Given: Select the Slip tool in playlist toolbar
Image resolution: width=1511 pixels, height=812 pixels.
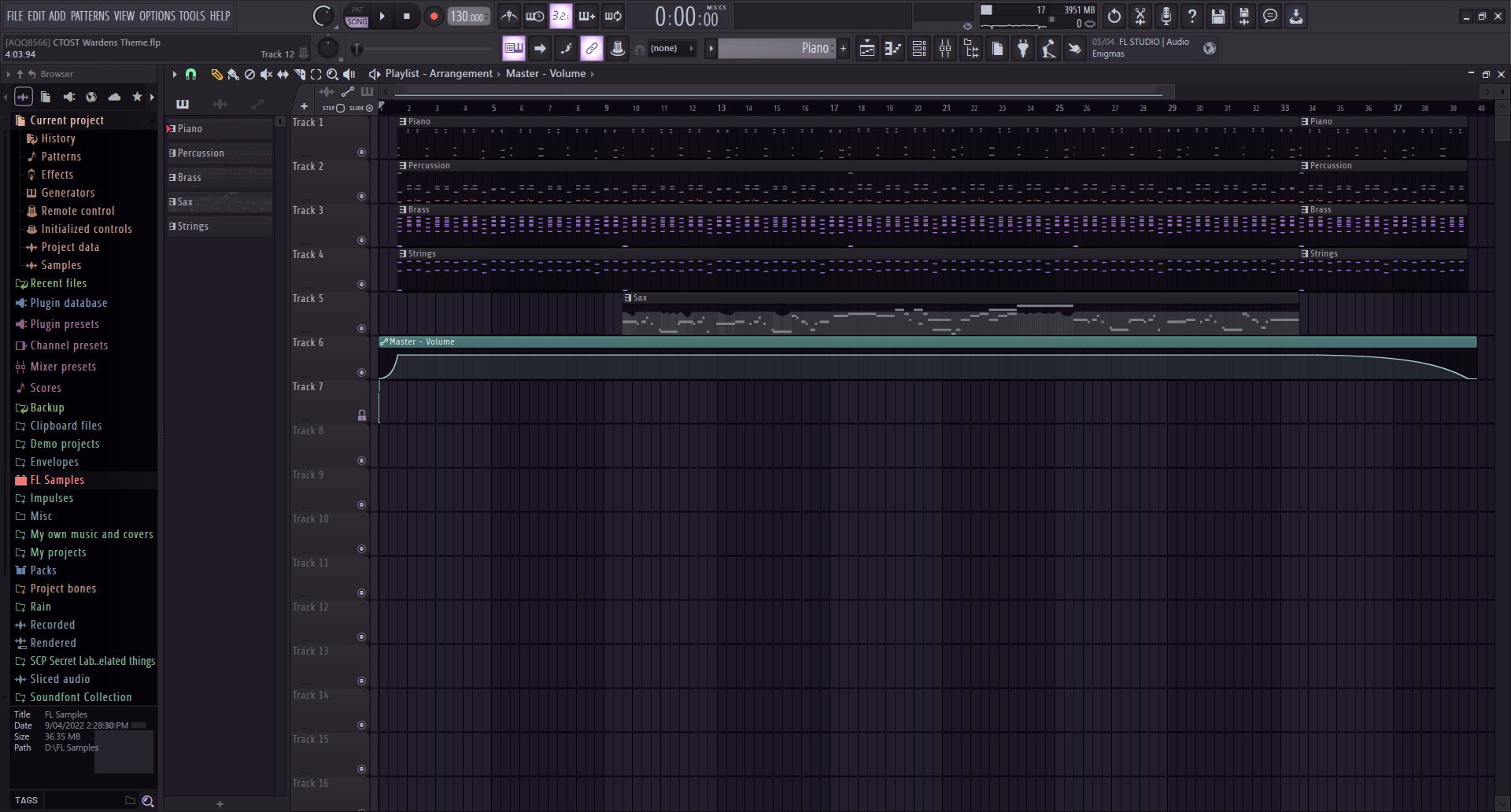Looking at the screenshot, I should tap(283, 74).
